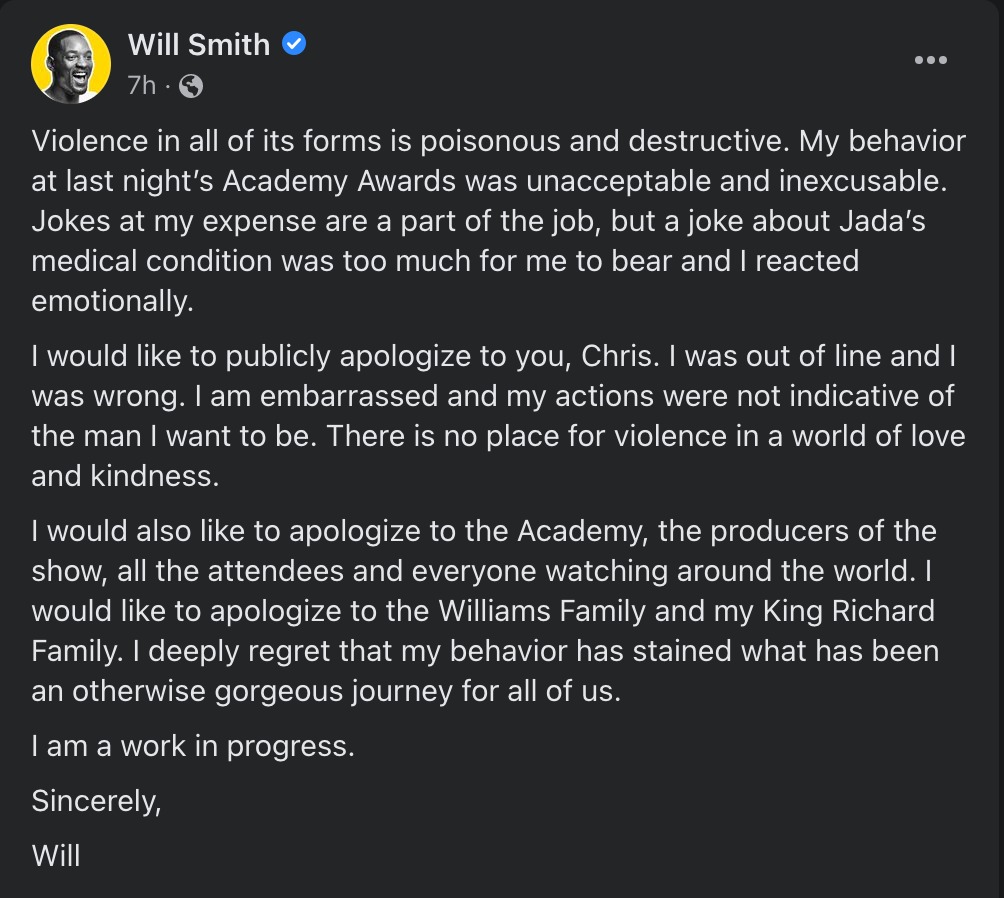1004x898 pixels.
Task: Click the first paragraph starting with 'Violence'
Action: [498, 221]
